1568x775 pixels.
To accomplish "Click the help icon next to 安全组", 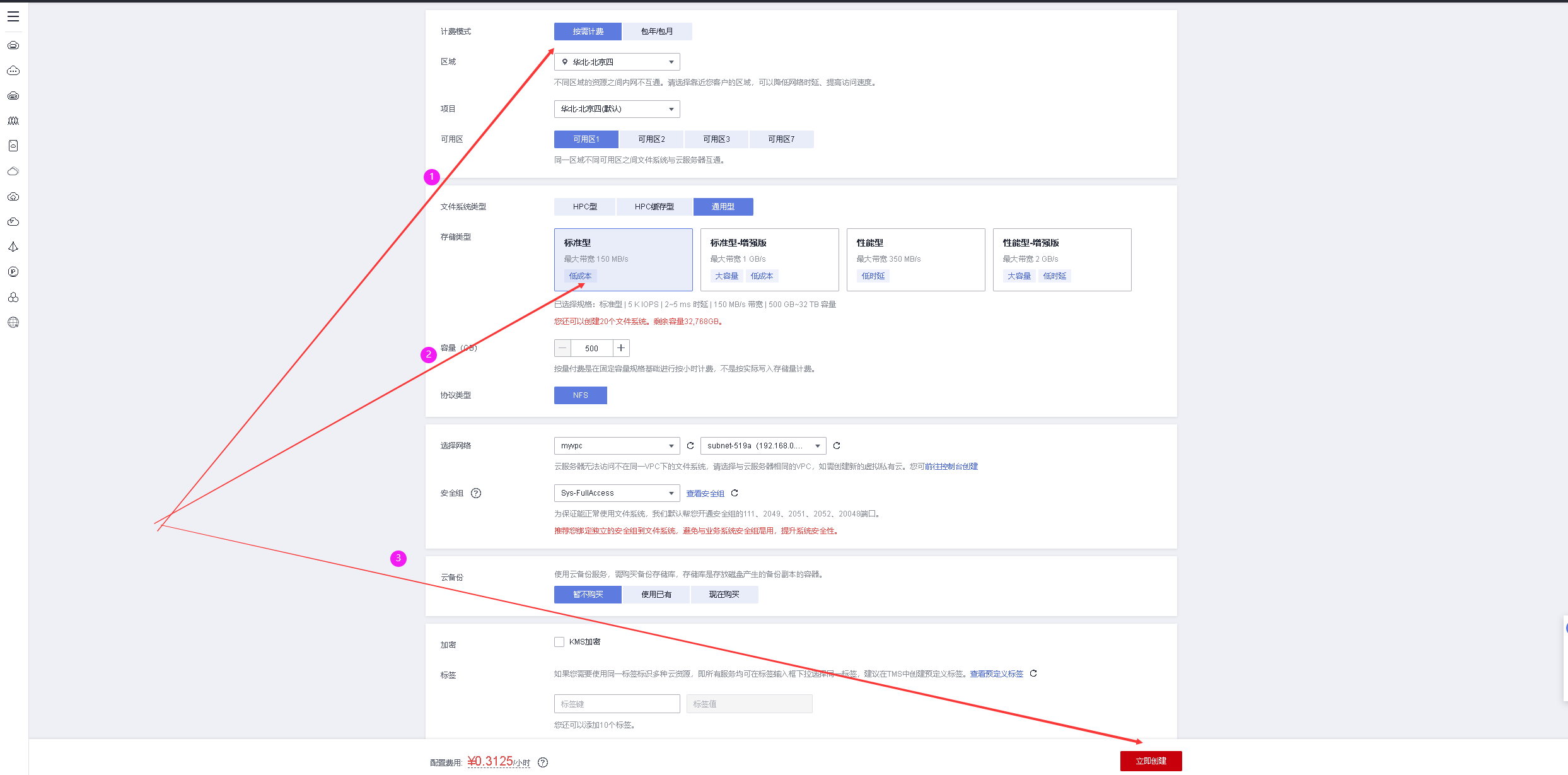I will point(476,493).
